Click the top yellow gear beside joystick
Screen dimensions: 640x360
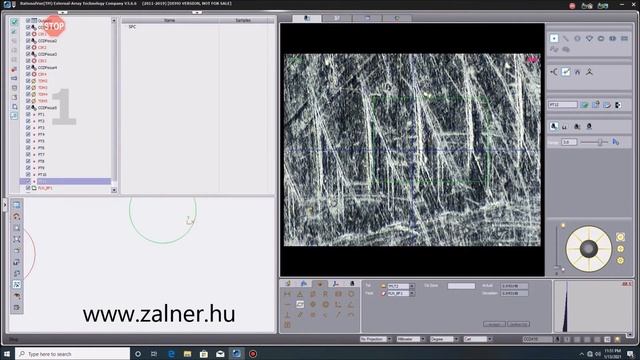(620, 237)
